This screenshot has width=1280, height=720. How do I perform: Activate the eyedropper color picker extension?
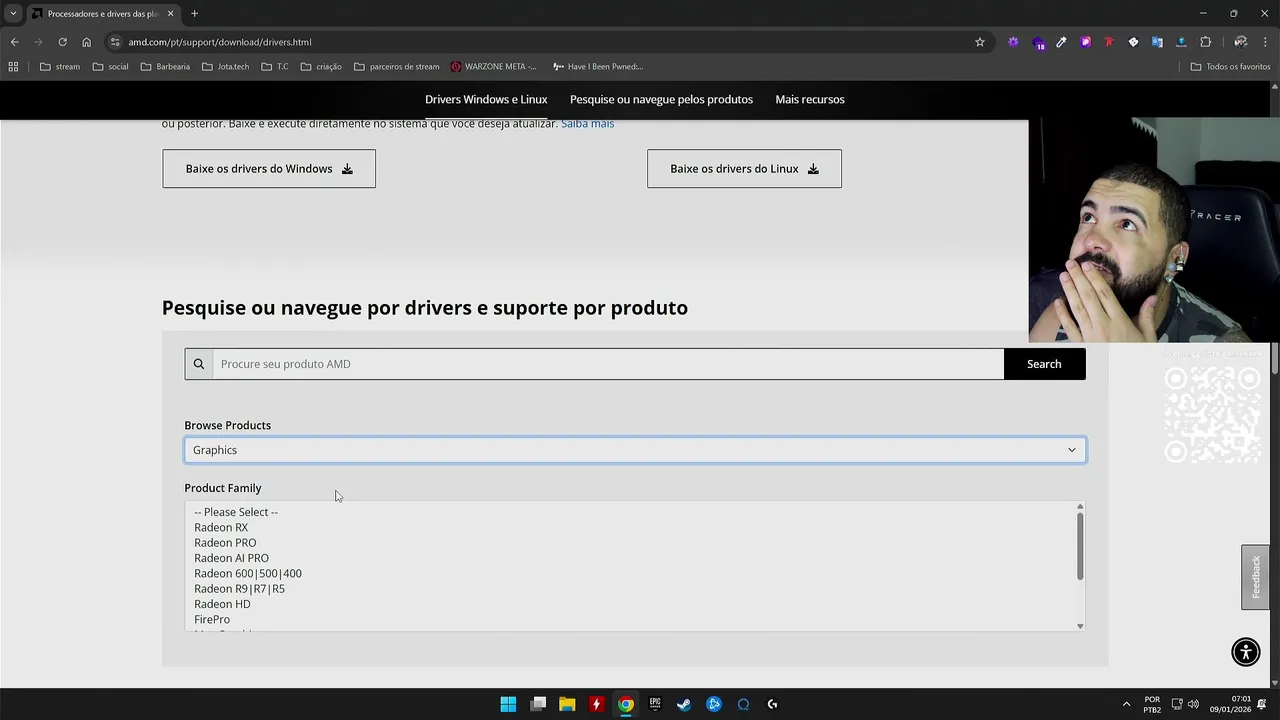[1061, 42]
